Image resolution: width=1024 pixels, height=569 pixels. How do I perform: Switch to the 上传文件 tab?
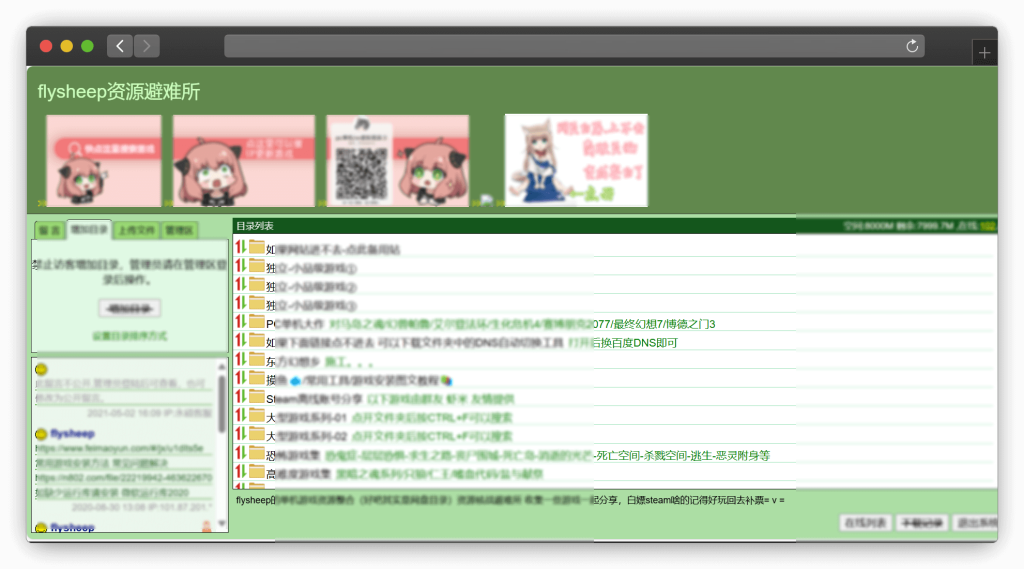(x=136, y=231)
